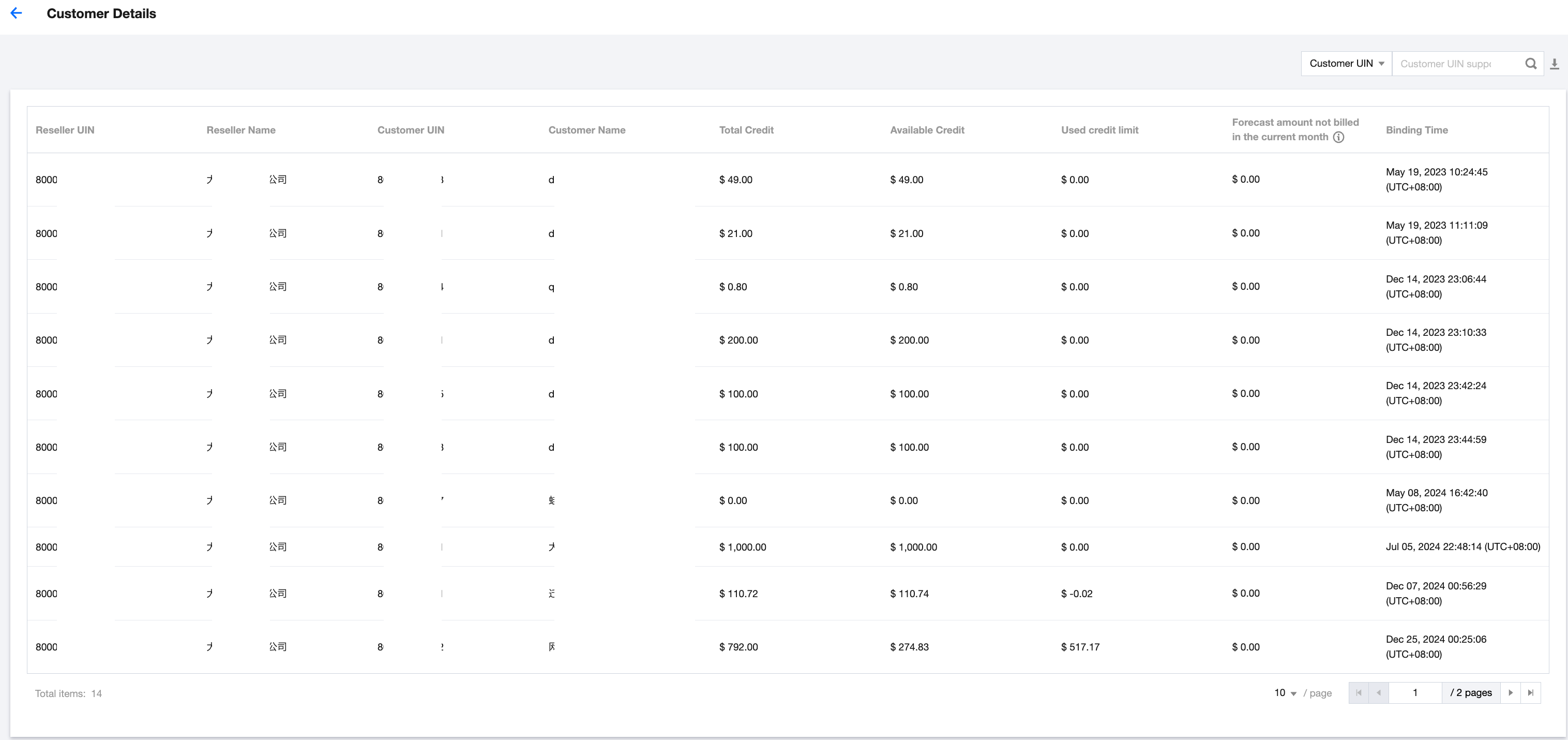
Task: Click the page number input box
Action: (1414, 692)
